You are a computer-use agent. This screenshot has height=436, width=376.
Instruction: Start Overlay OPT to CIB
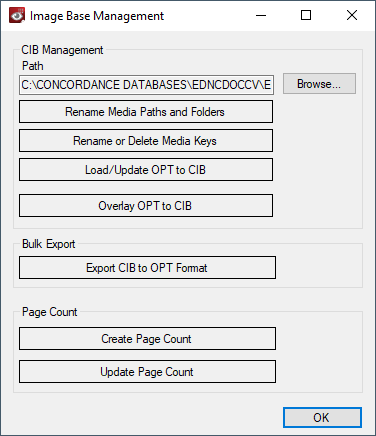tap(146, 206)
